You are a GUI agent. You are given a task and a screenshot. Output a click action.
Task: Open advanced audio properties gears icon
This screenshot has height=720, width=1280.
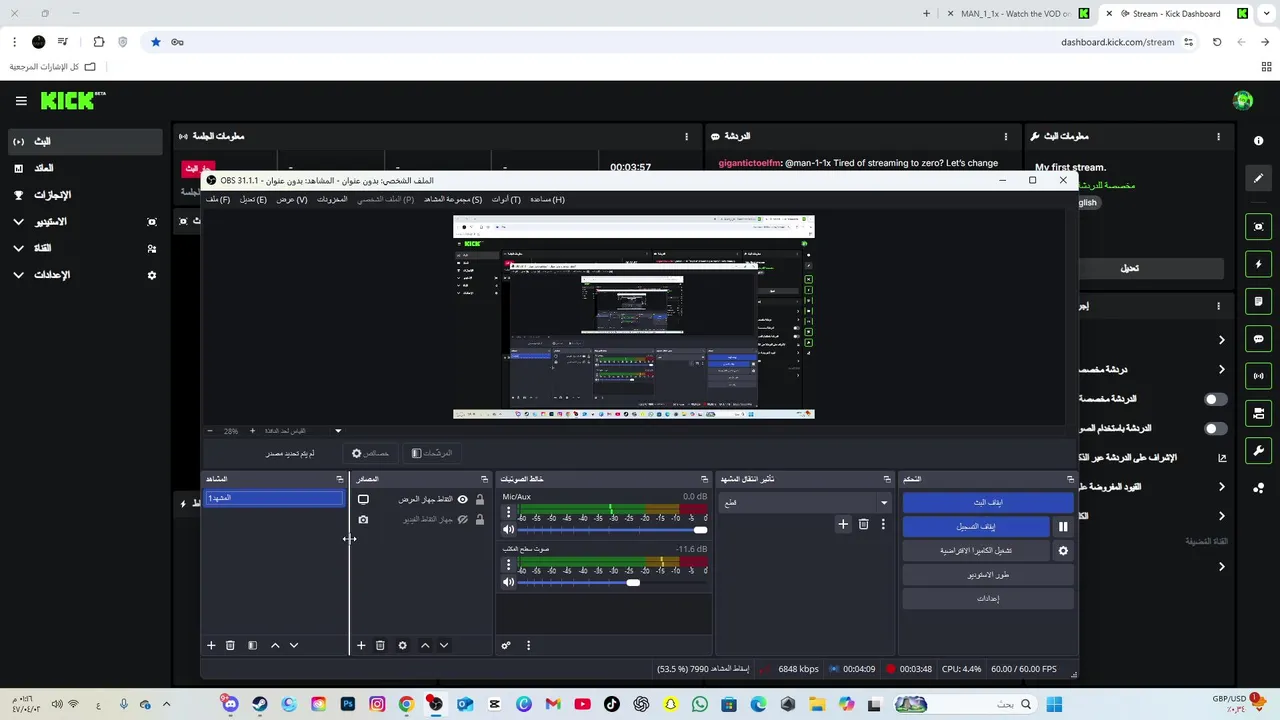[506, 645]
